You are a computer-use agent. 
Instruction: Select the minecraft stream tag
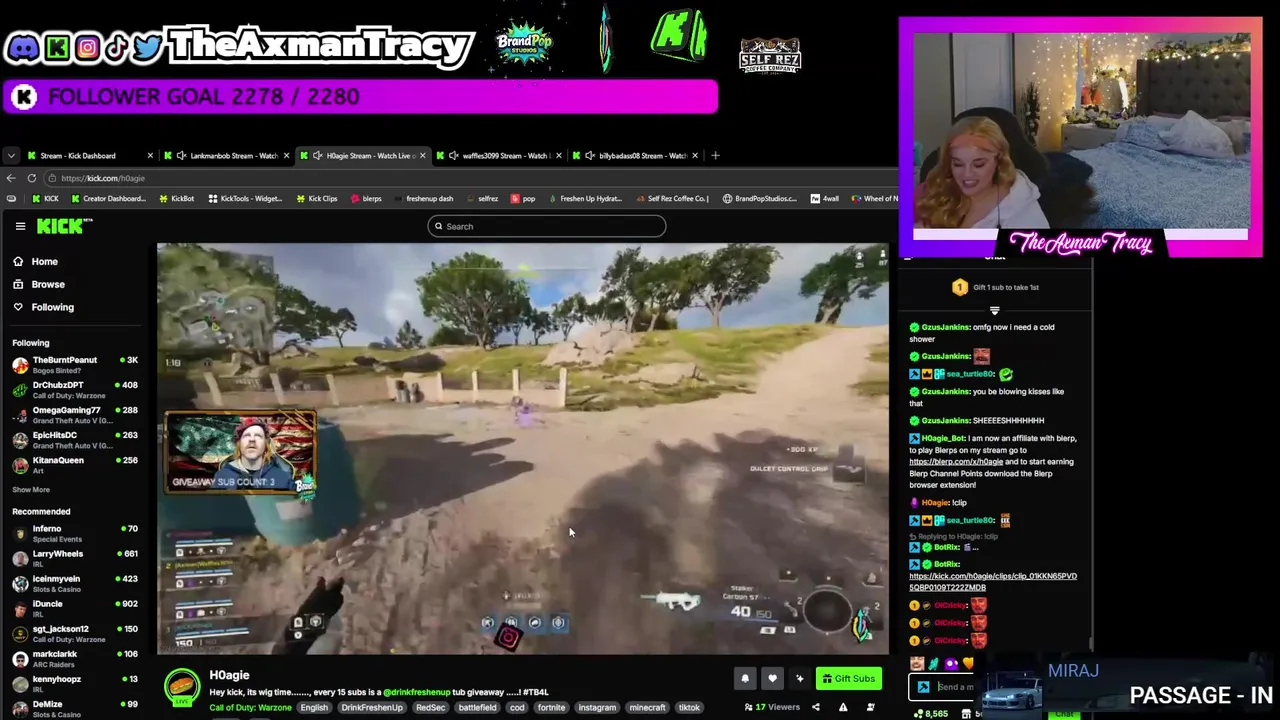tap(647, 708)
